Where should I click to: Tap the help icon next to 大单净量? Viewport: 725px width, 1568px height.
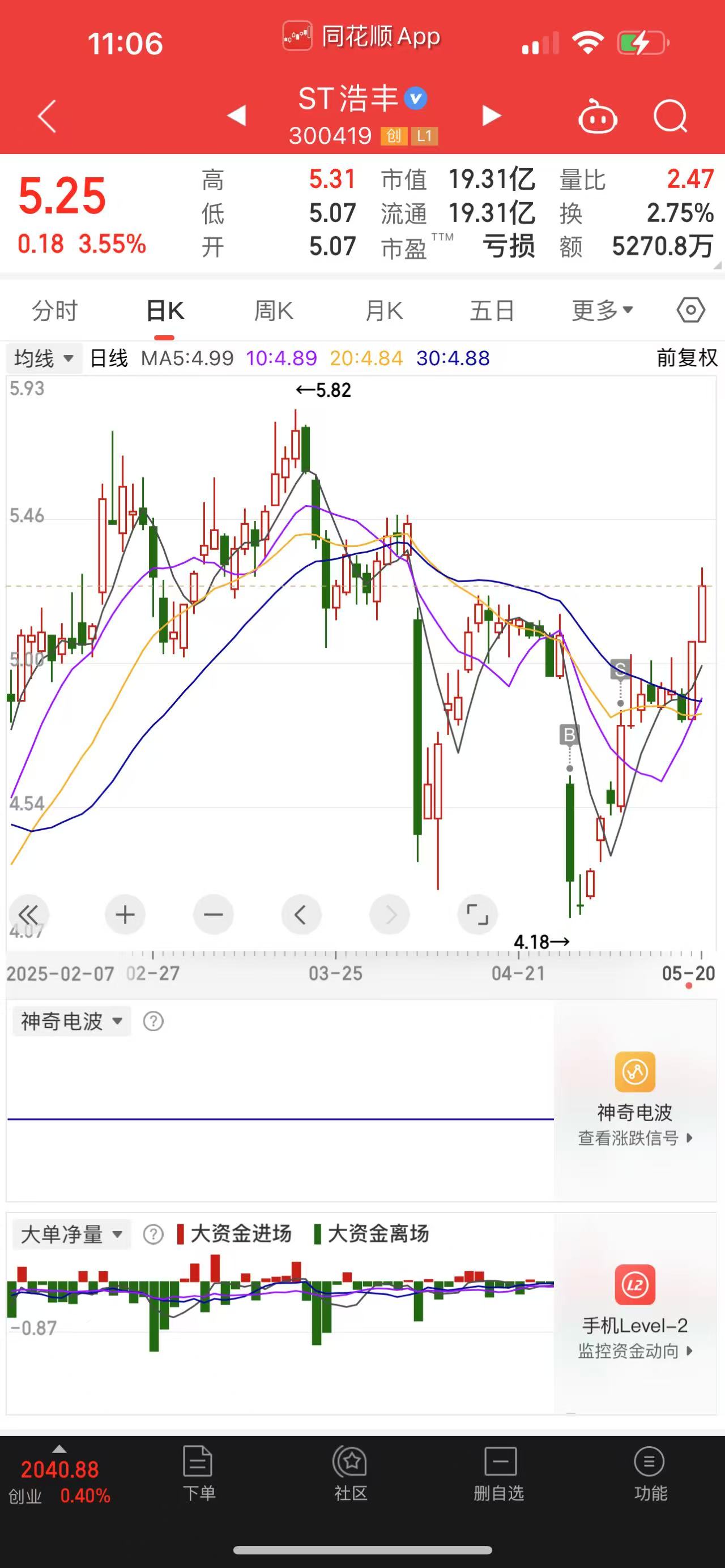point(153,1234)
